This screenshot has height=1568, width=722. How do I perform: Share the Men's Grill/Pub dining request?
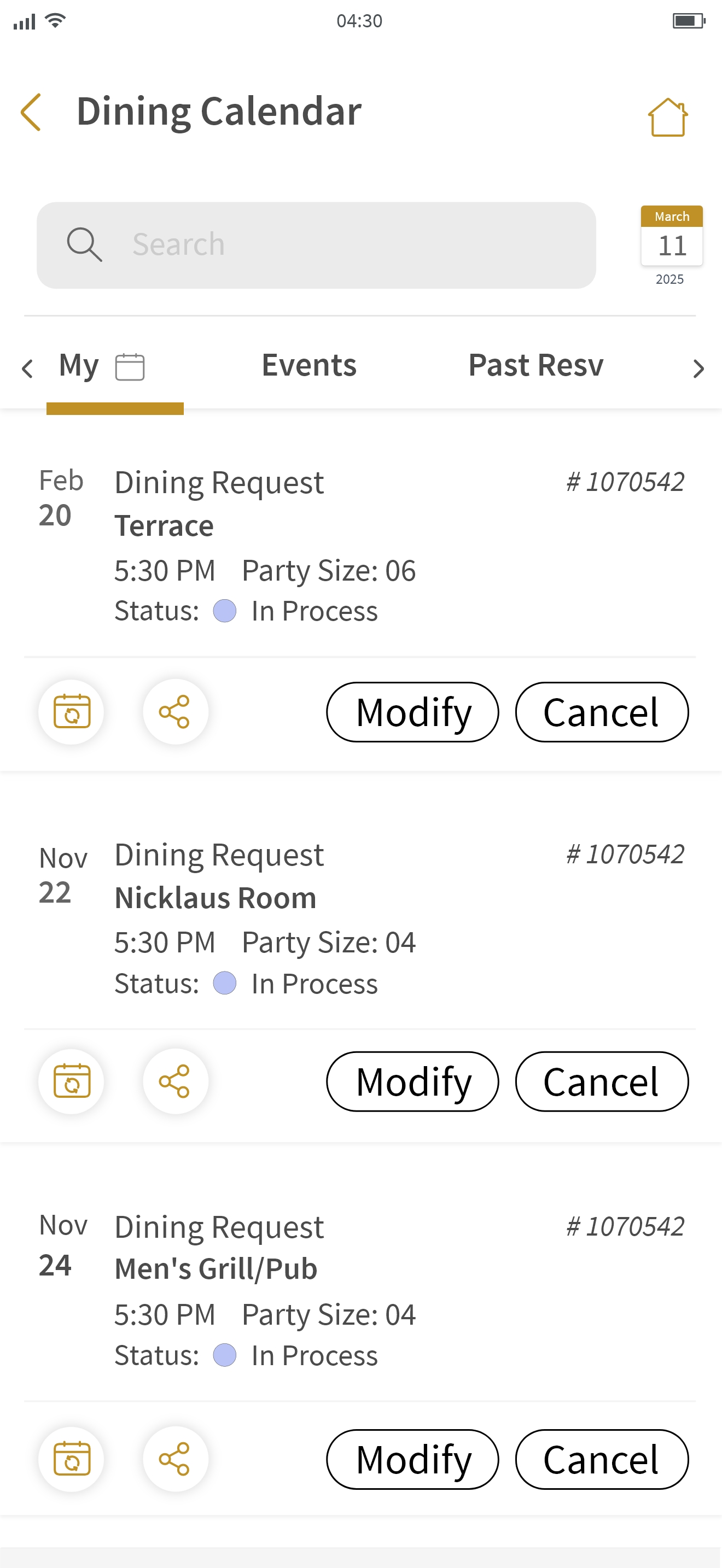[176, 1459]
